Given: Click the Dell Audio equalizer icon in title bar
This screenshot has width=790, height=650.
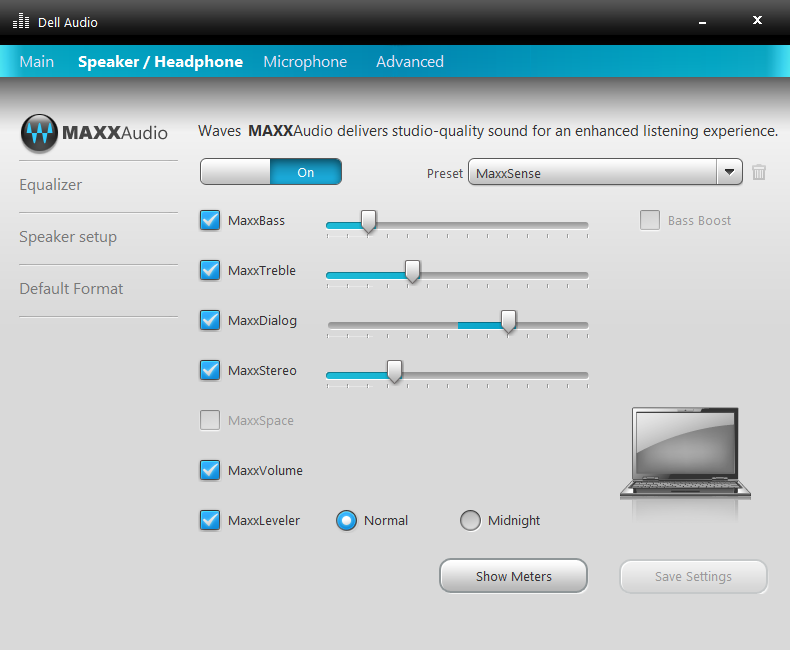Looking at the screenshot, I should (21, 21).
